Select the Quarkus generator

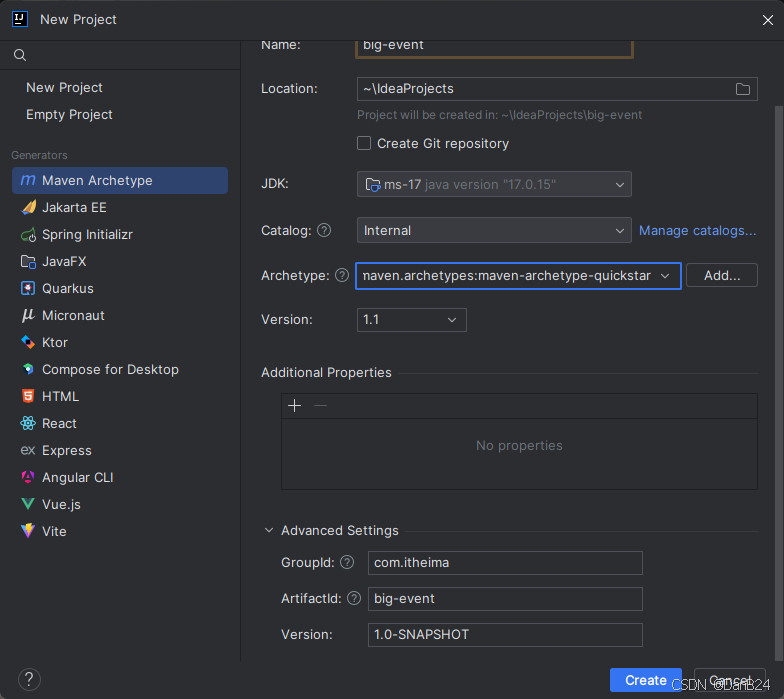[120, 288]
